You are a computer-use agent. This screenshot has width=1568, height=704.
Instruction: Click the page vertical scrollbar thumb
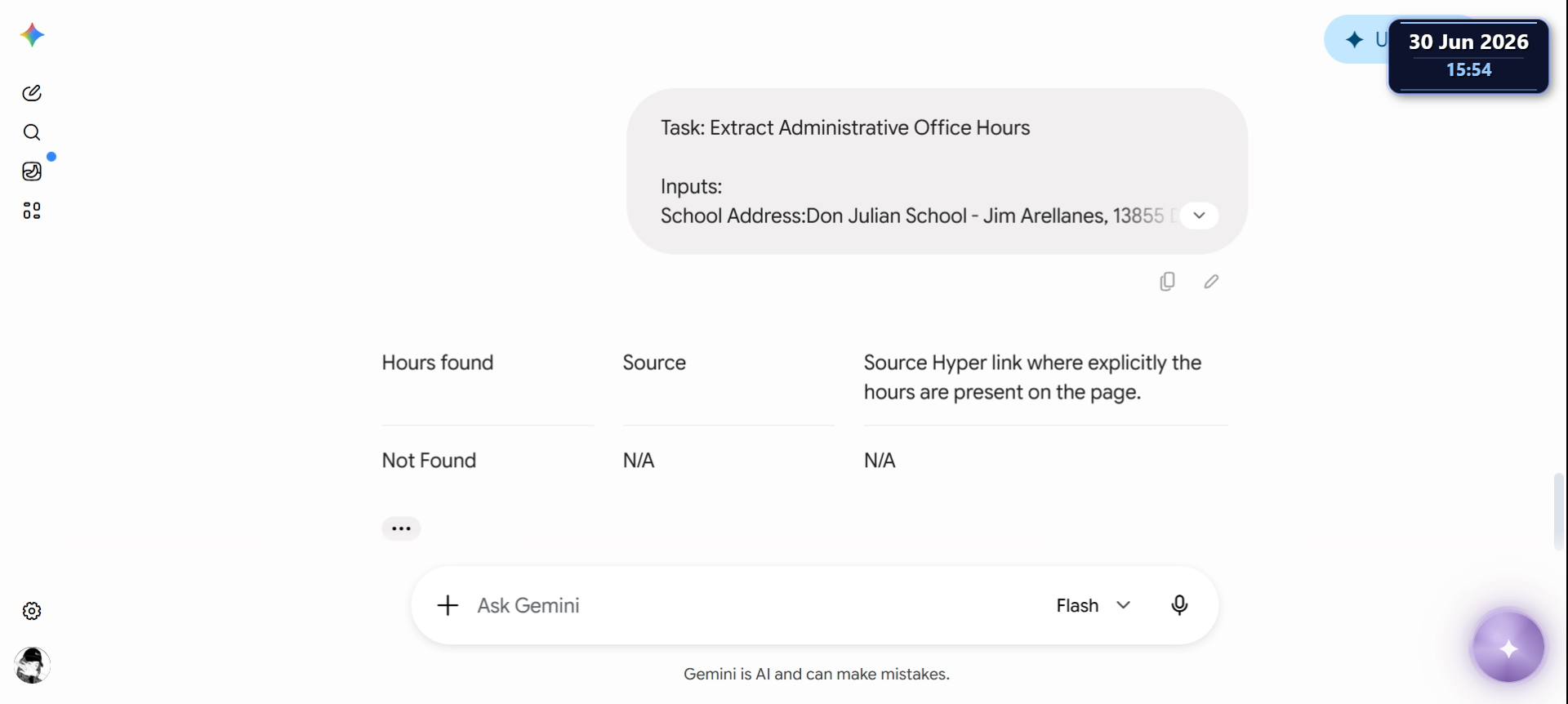pyautogui.click(x=1559, y=511)
